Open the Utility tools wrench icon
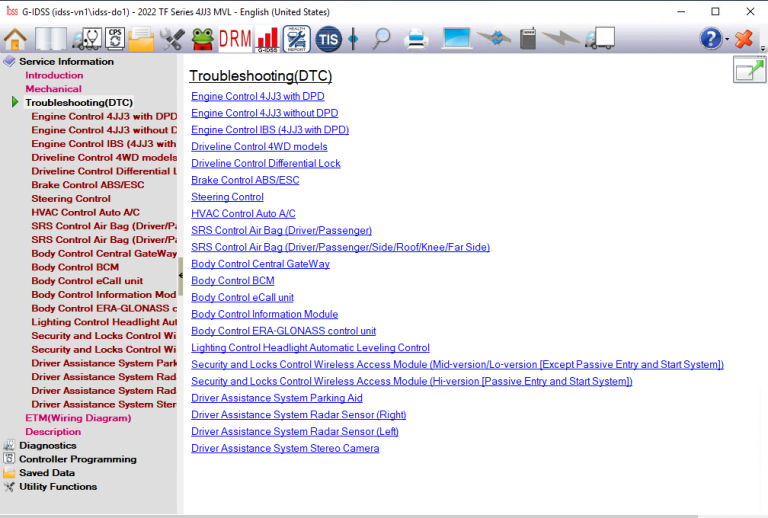The height and width of the screenshot is (518, 768). click(x=172, y=39)
